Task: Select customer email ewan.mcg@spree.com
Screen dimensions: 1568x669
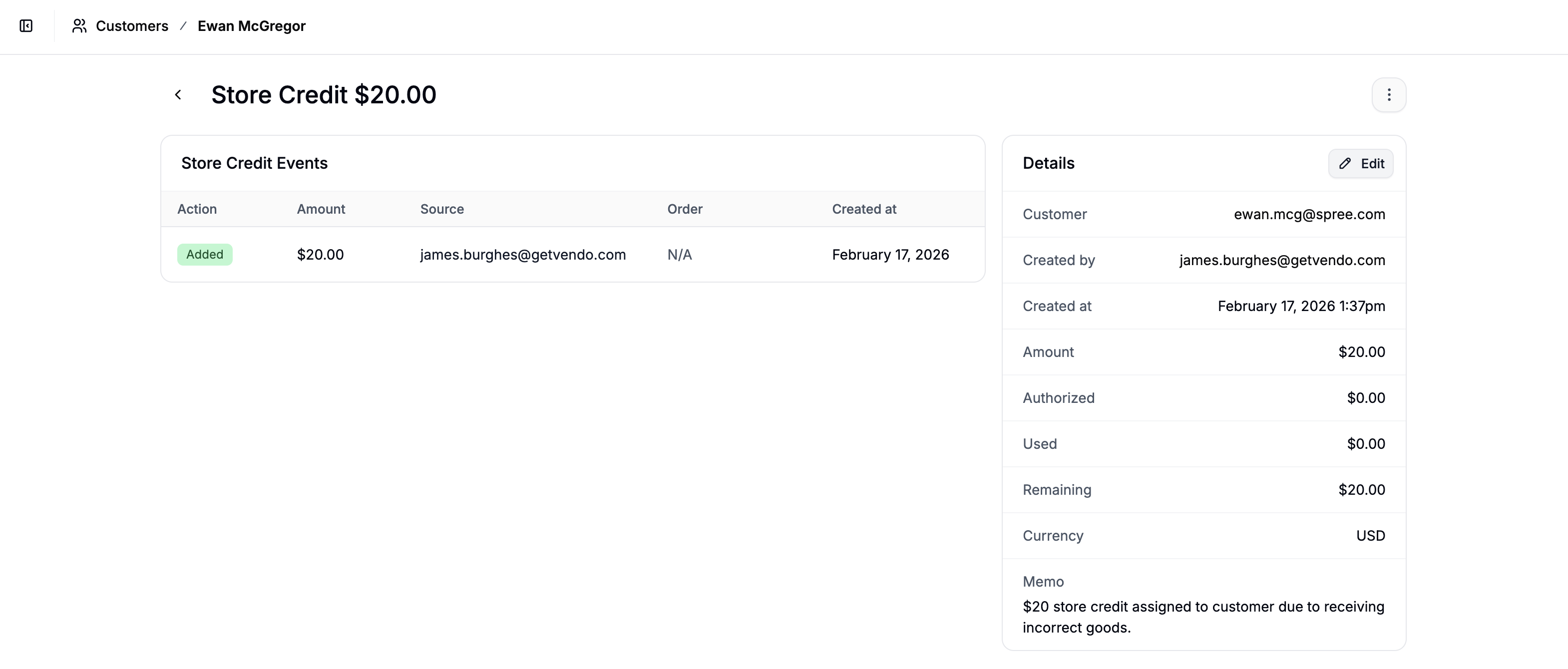Action: click(x=1309, y=214)
